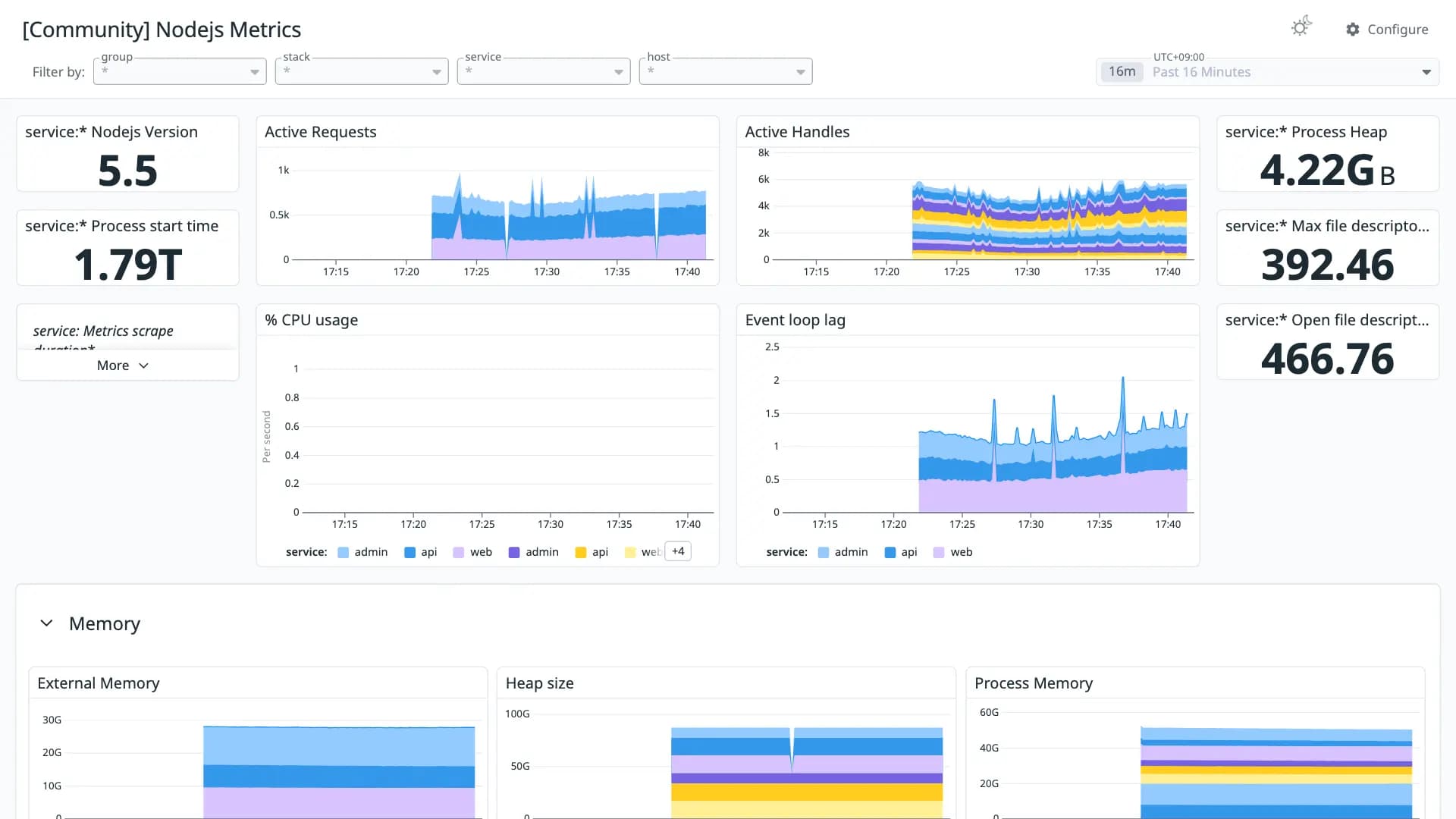Toggle the light/dark theme icon

coord(1301,27)
